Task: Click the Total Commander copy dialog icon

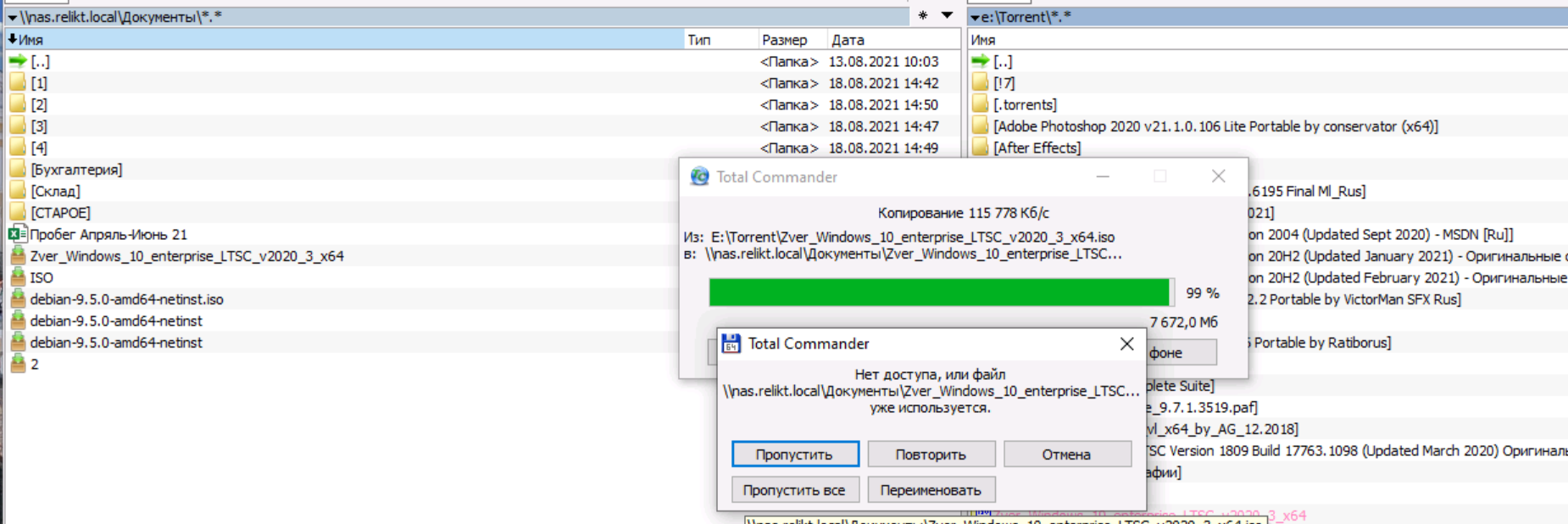Action: coord(699,176)
